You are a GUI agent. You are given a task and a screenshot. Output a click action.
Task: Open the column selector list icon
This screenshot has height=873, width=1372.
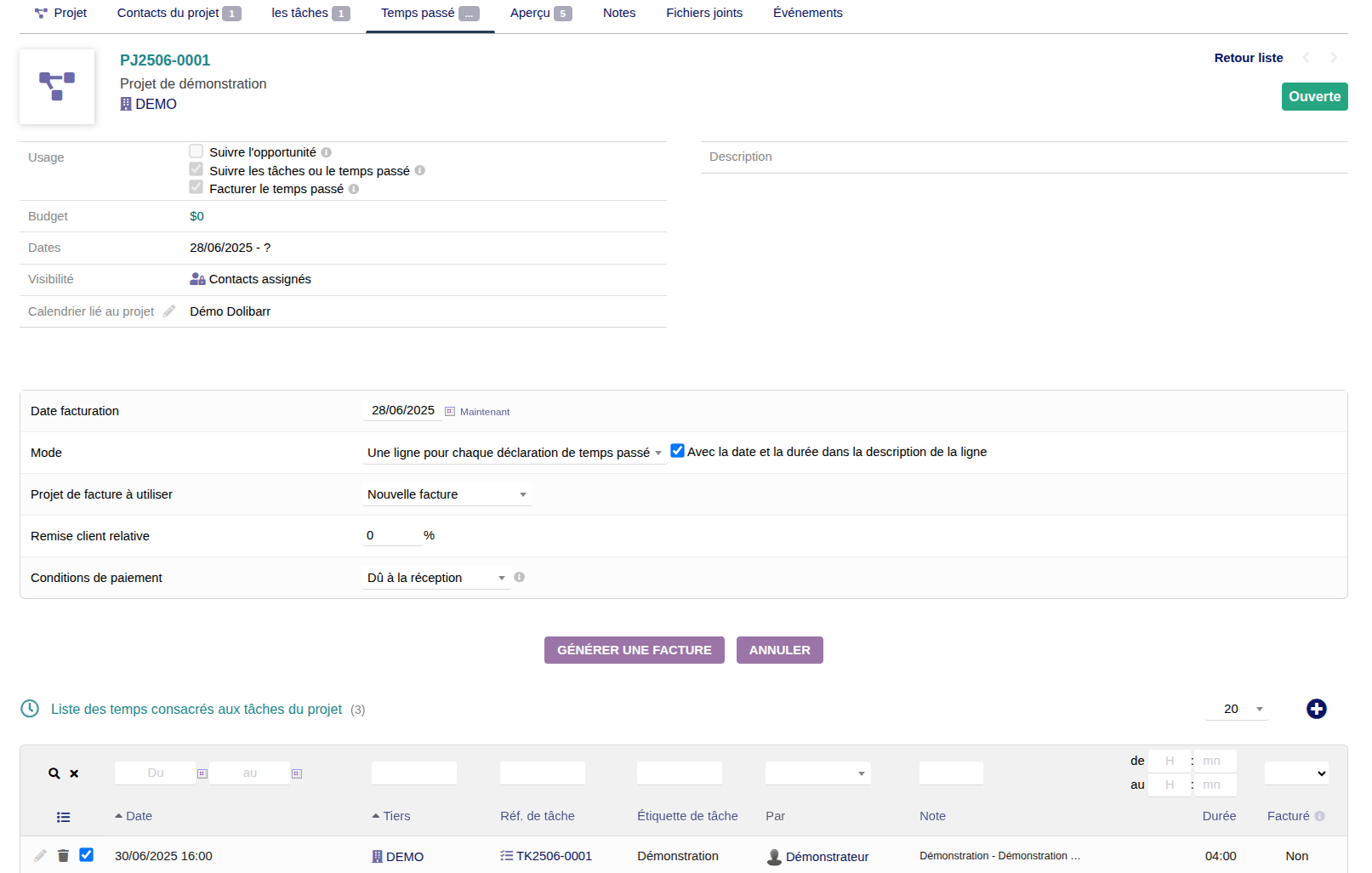(x=64, y=817)
